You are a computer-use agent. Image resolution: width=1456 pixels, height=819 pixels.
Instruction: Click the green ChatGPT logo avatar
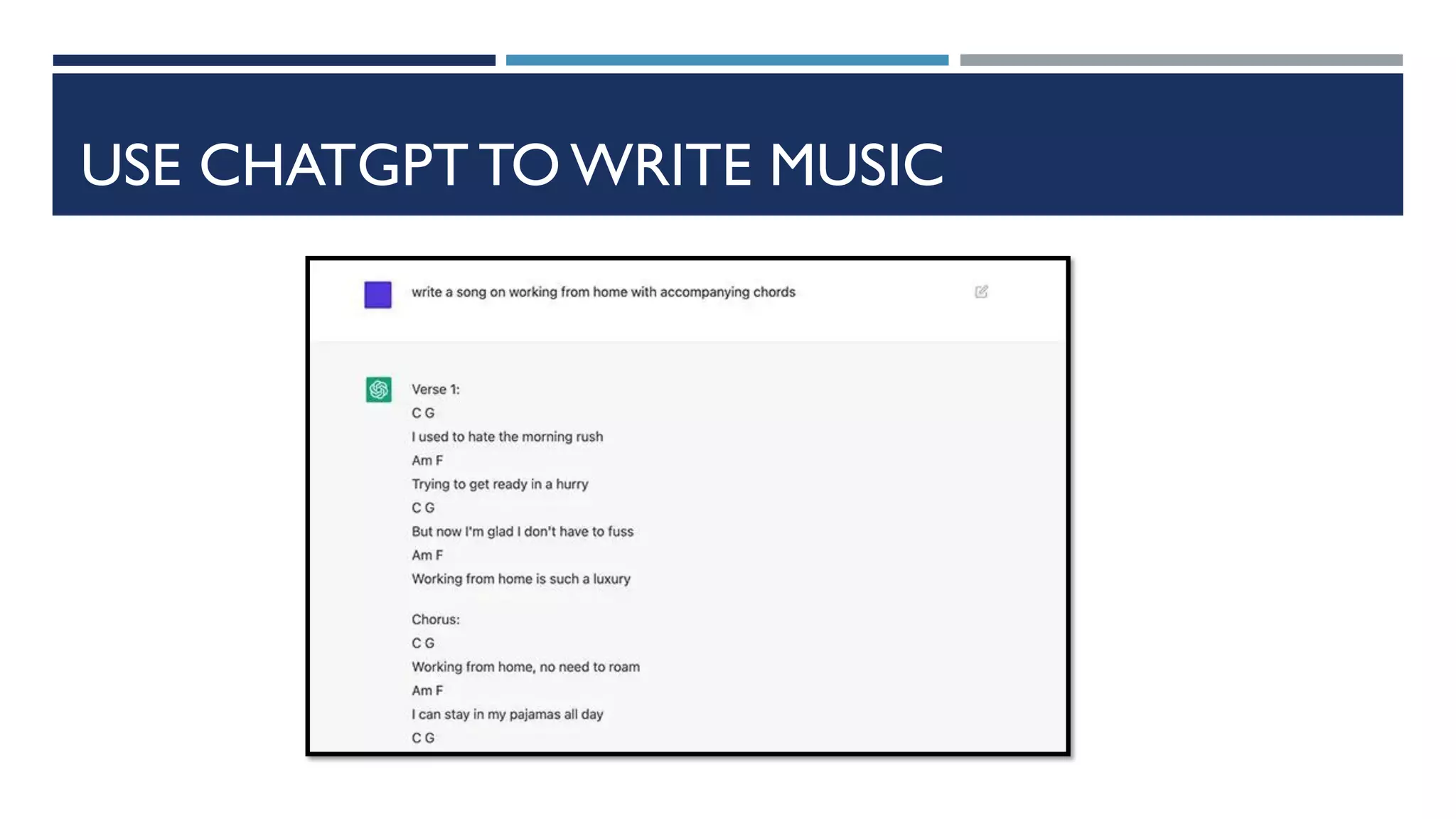[378, 390]
